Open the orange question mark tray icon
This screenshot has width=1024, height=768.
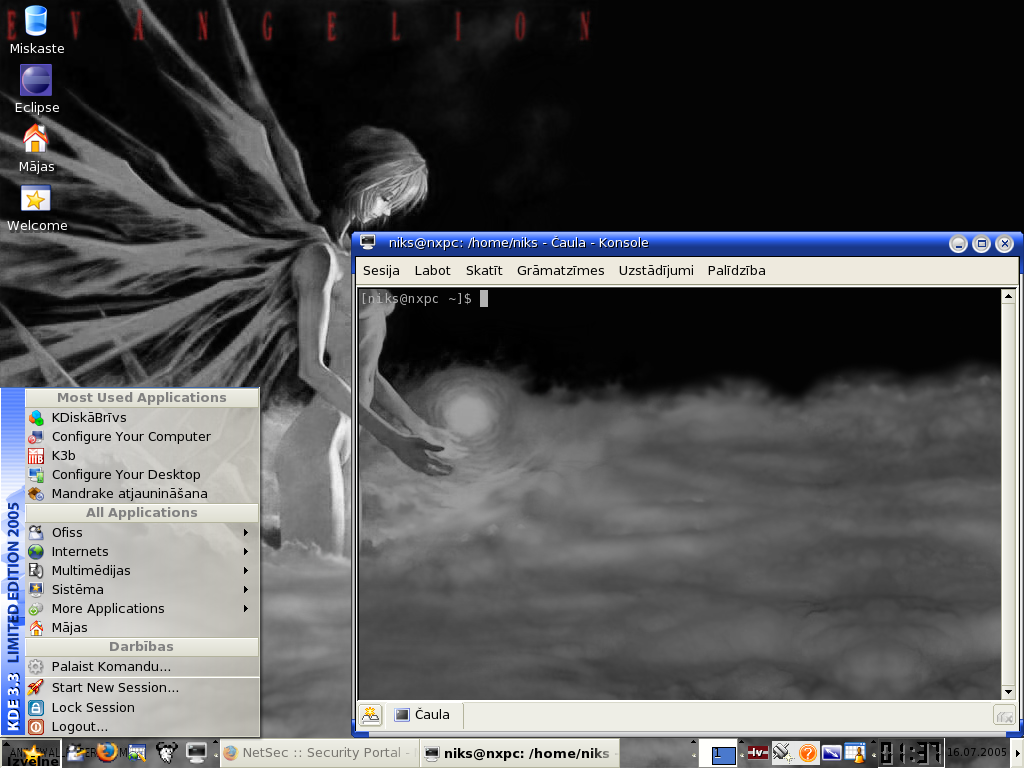pos(807,753)
